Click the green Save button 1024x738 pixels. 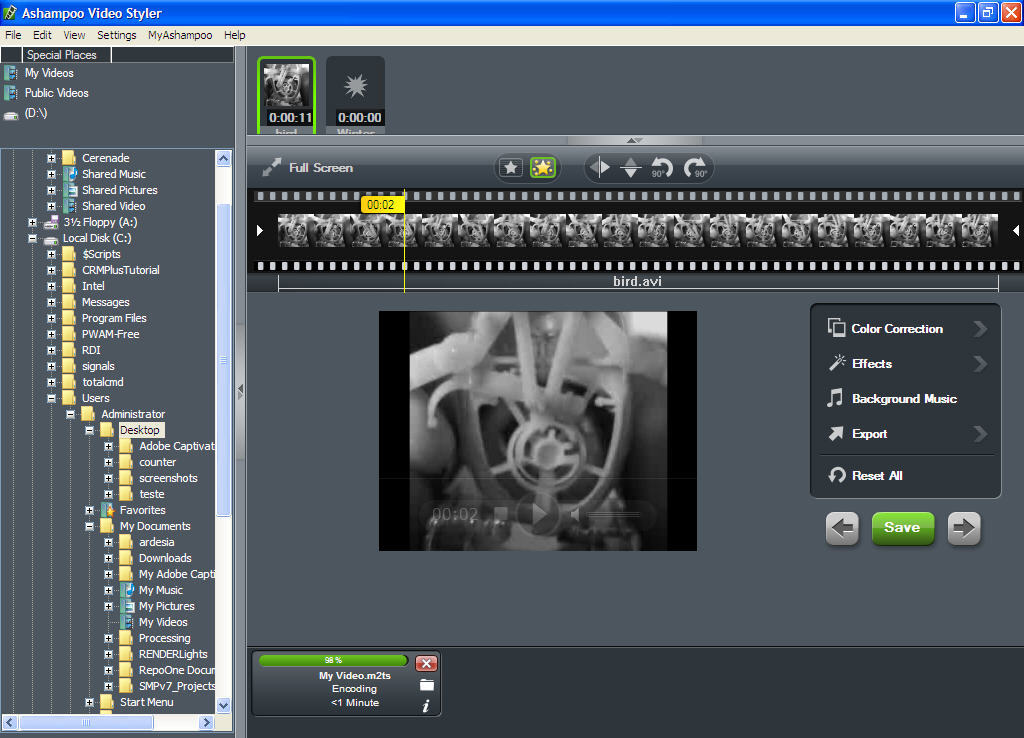pyautogui.click(x=903, y=528)
